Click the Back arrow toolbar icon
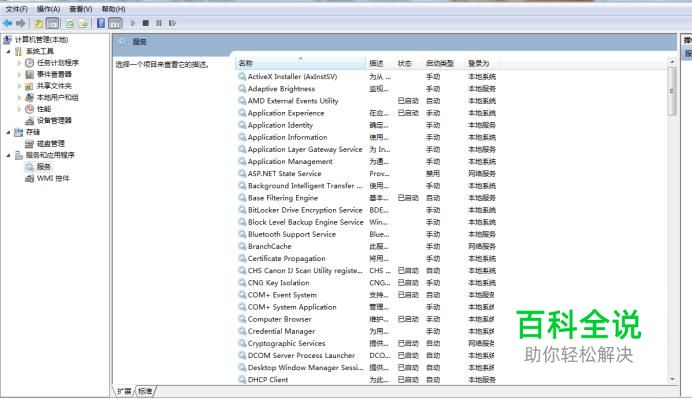 pos(7,23)
